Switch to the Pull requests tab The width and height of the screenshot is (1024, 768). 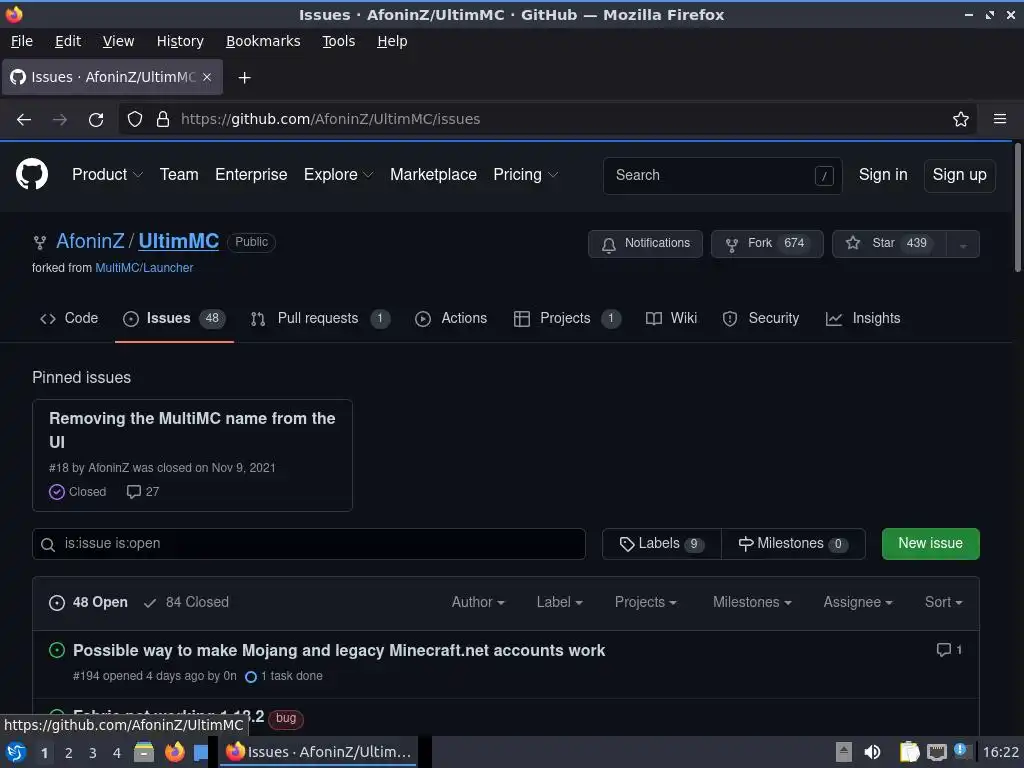coord(320,319)
